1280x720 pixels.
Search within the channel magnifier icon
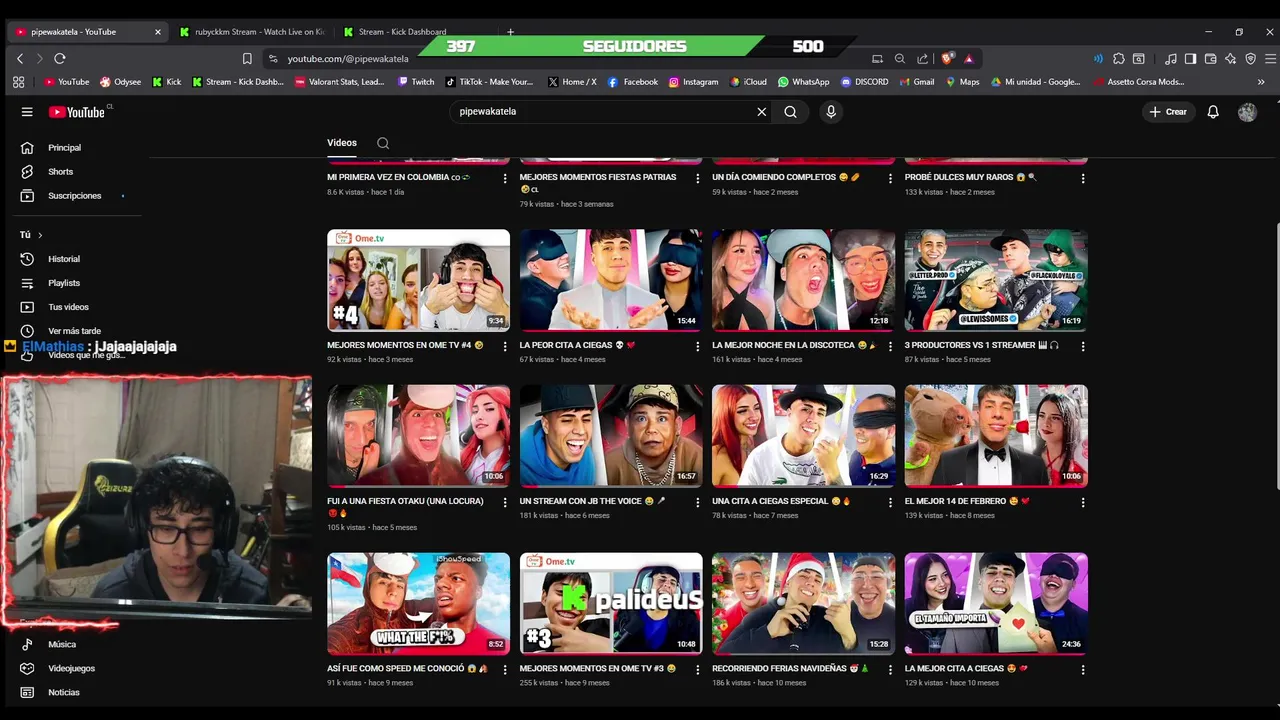(383, 143)
